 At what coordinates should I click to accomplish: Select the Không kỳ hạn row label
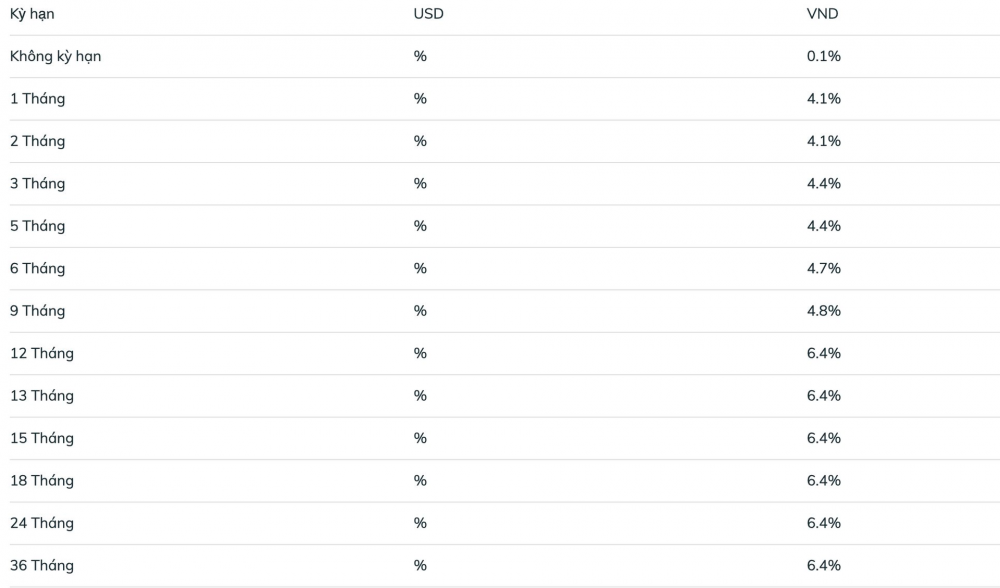coord(55,57)
